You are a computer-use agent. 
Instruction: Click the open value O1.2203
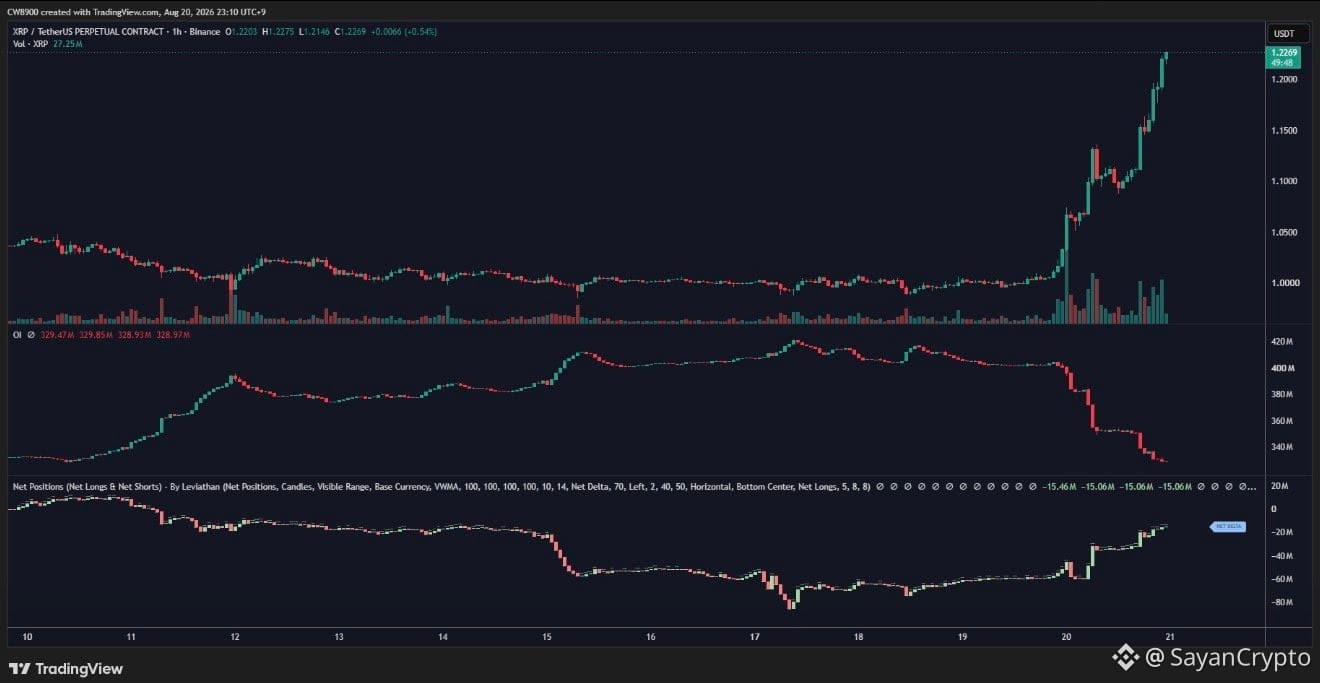[x=243, y=32]
